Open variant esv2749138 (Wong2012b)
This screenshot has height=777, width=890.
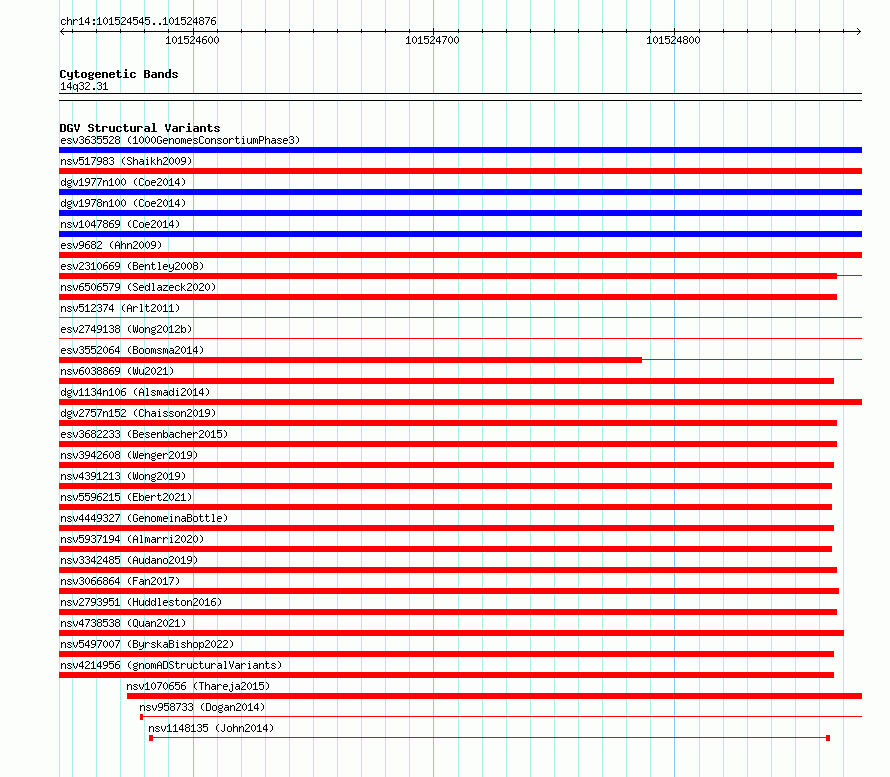point(126,329)
